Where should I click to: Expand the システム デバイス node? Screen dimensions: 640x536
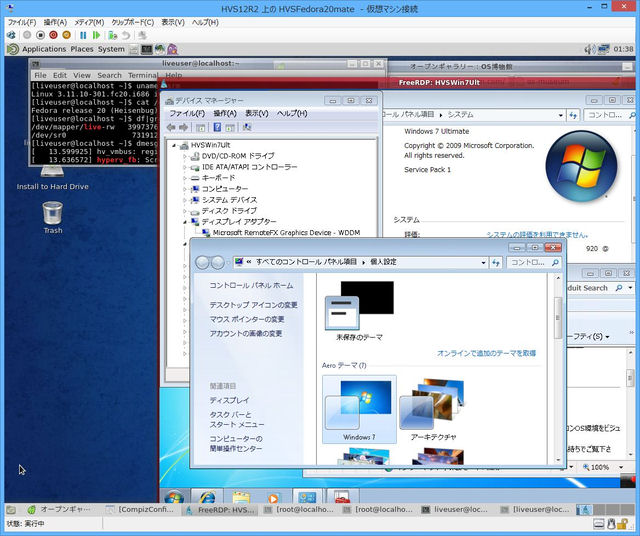click(184, 200)
